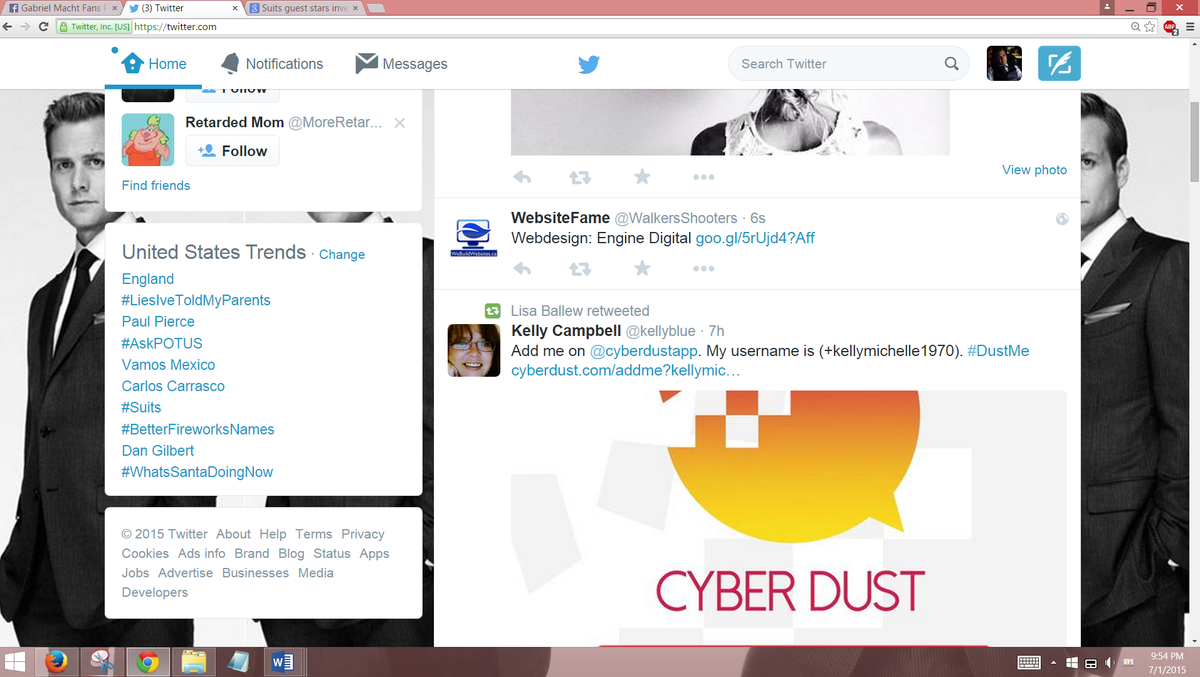Image resolution: width=1200 pixels, height=677 pixels.
Task: Click the browser reload button
Action: (x=44, y=27)
